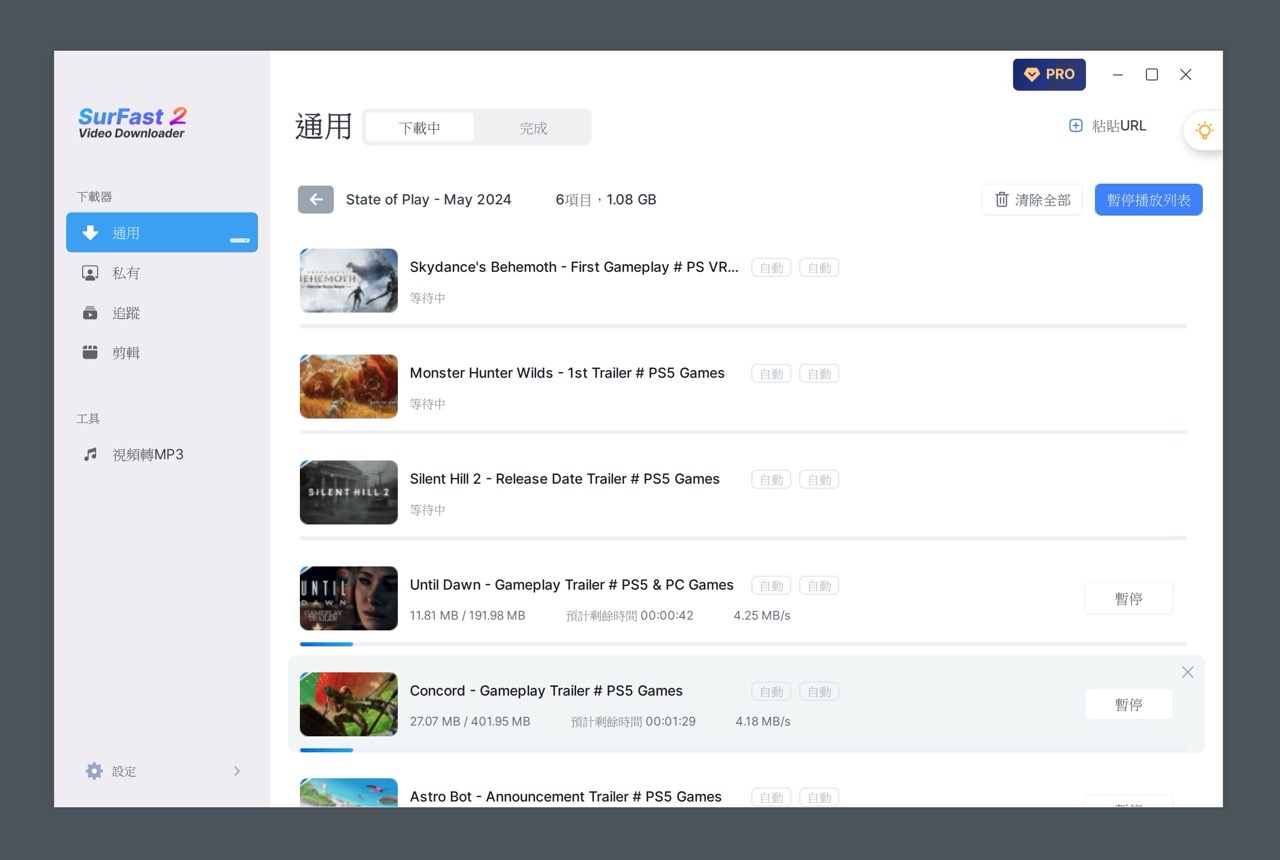This screenshot has width=1280, height=860.
Task: Expand settings via chevron arrow
Action: [237, 771]
